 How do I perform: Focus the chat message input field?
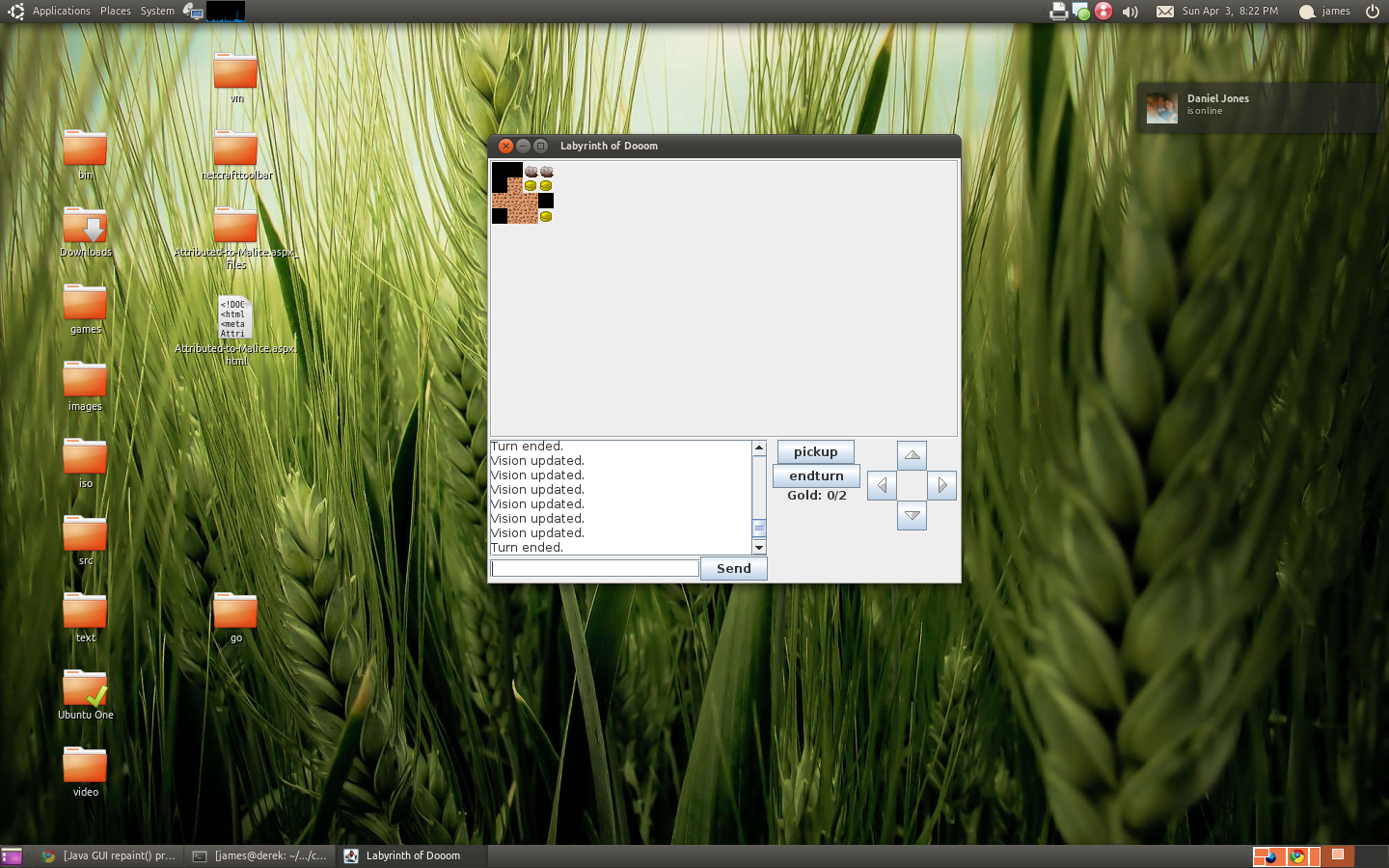click(595, 569)
